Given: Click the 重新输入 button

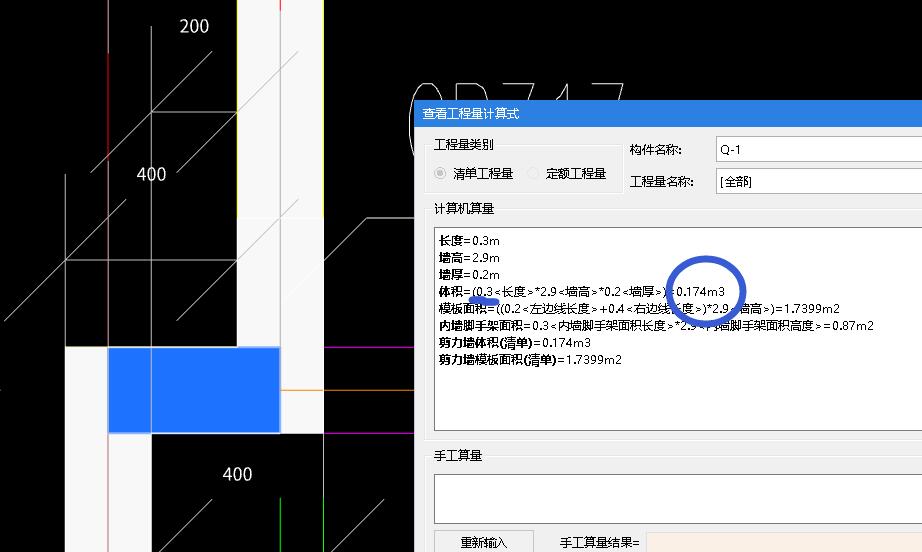Looking at the screenshot, I should click(484, 542).
